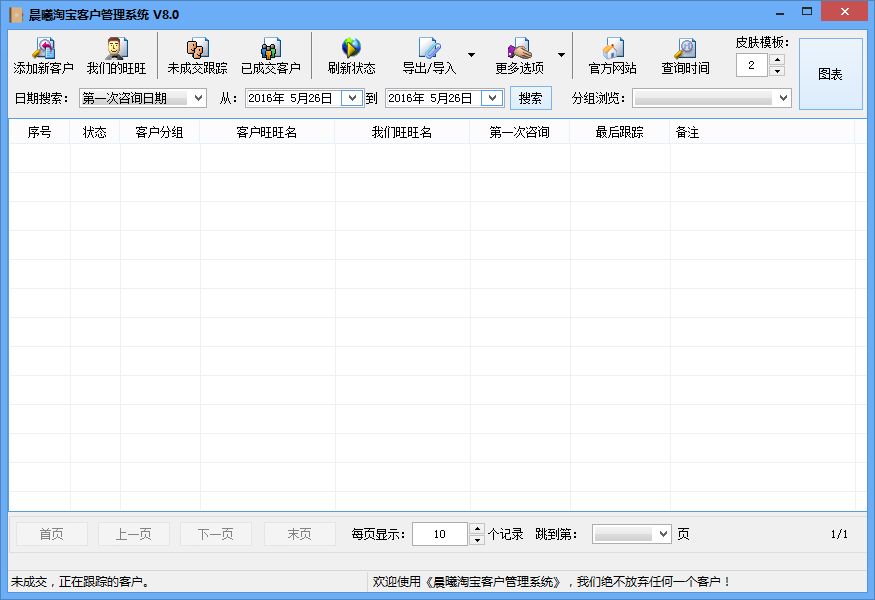This screenshot has height=600, width=875.
Task: Click the 下一页 next page button
Action: tap(216, 533)
